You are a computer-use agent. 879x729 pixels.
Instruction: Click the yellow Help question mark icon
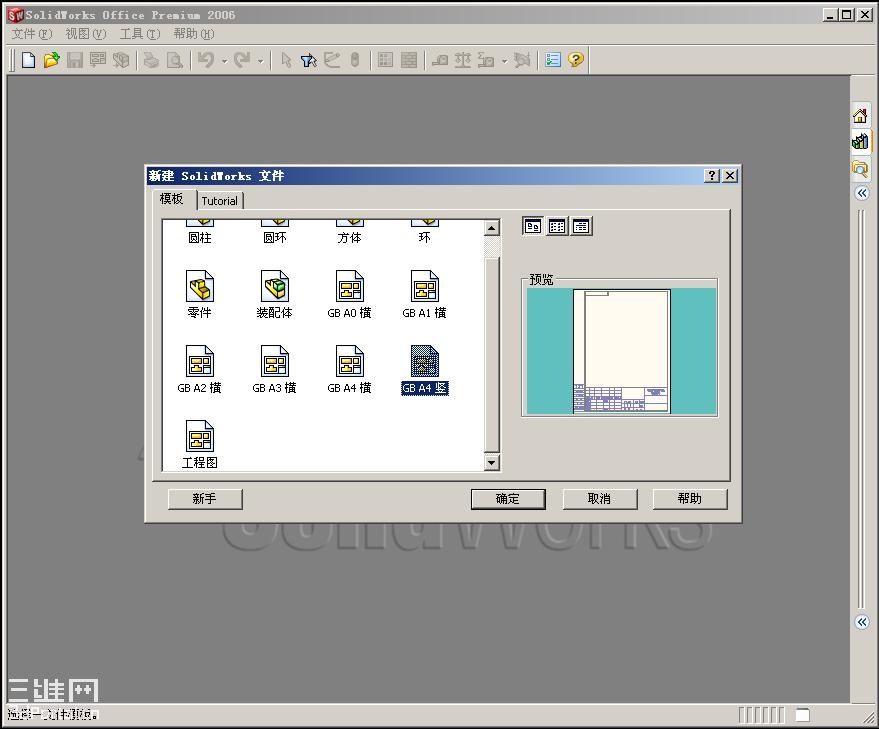[576, 59]
